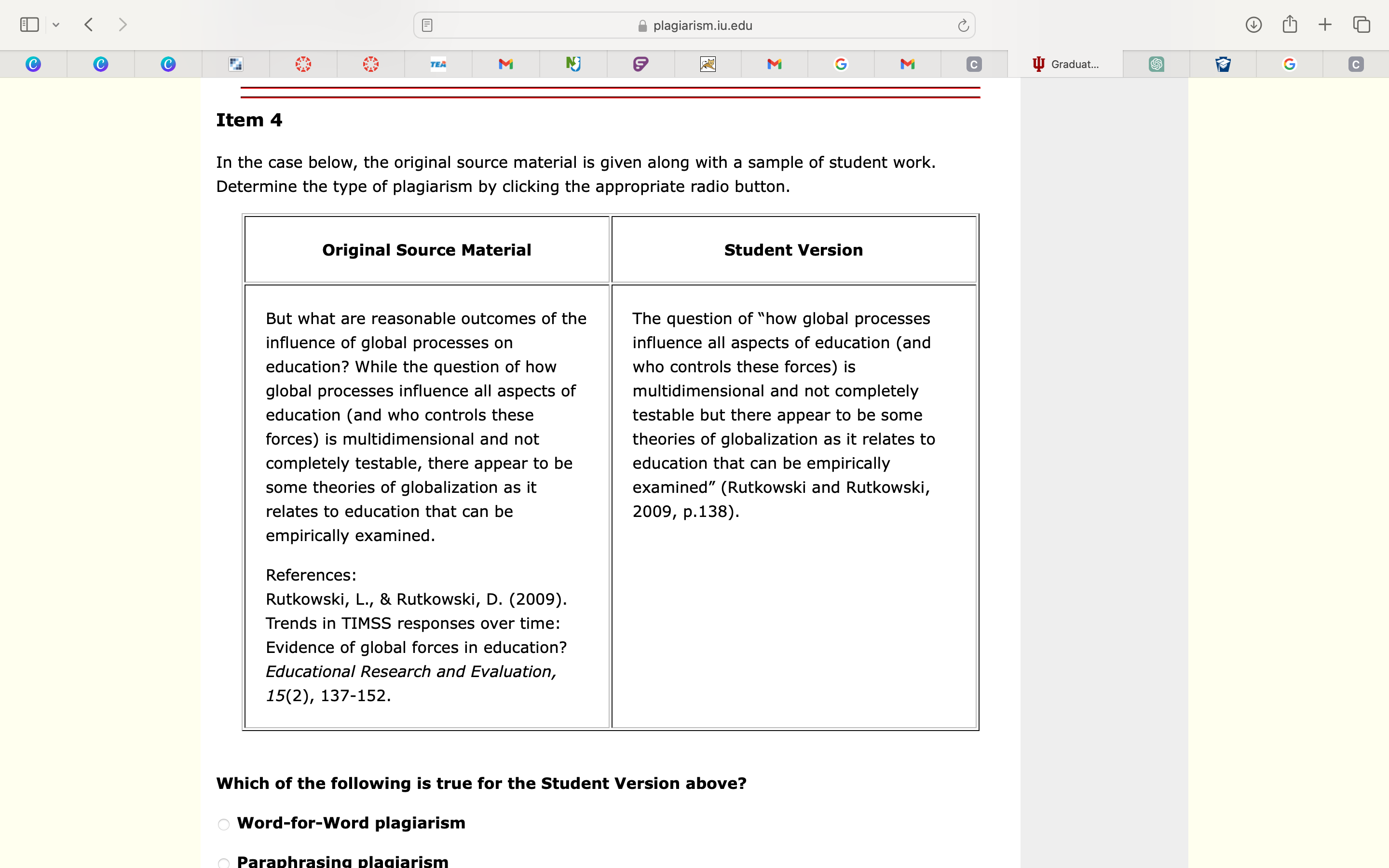Reload the plagiarism.iu.edu page
Viewport: 1389px width, 868px height.
coord(963,25)
